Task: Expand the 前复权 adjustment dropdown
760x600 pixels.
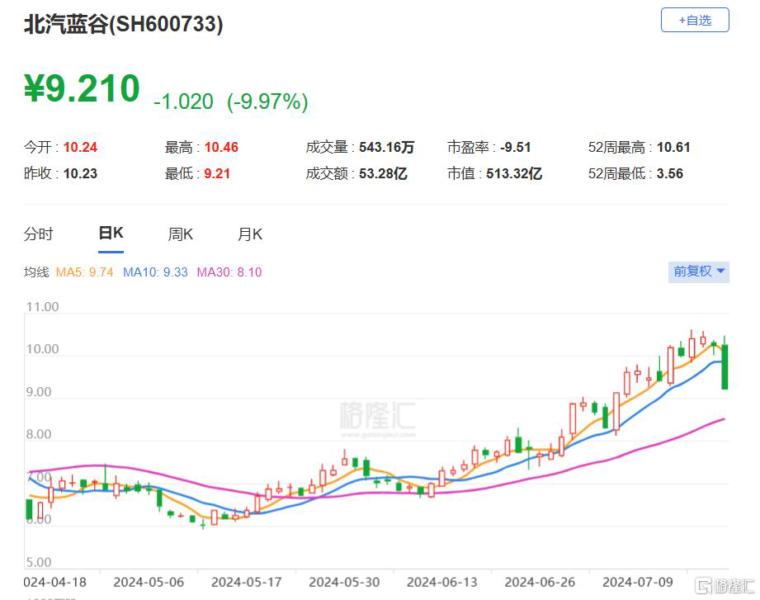Action: [x=698, y=271]
